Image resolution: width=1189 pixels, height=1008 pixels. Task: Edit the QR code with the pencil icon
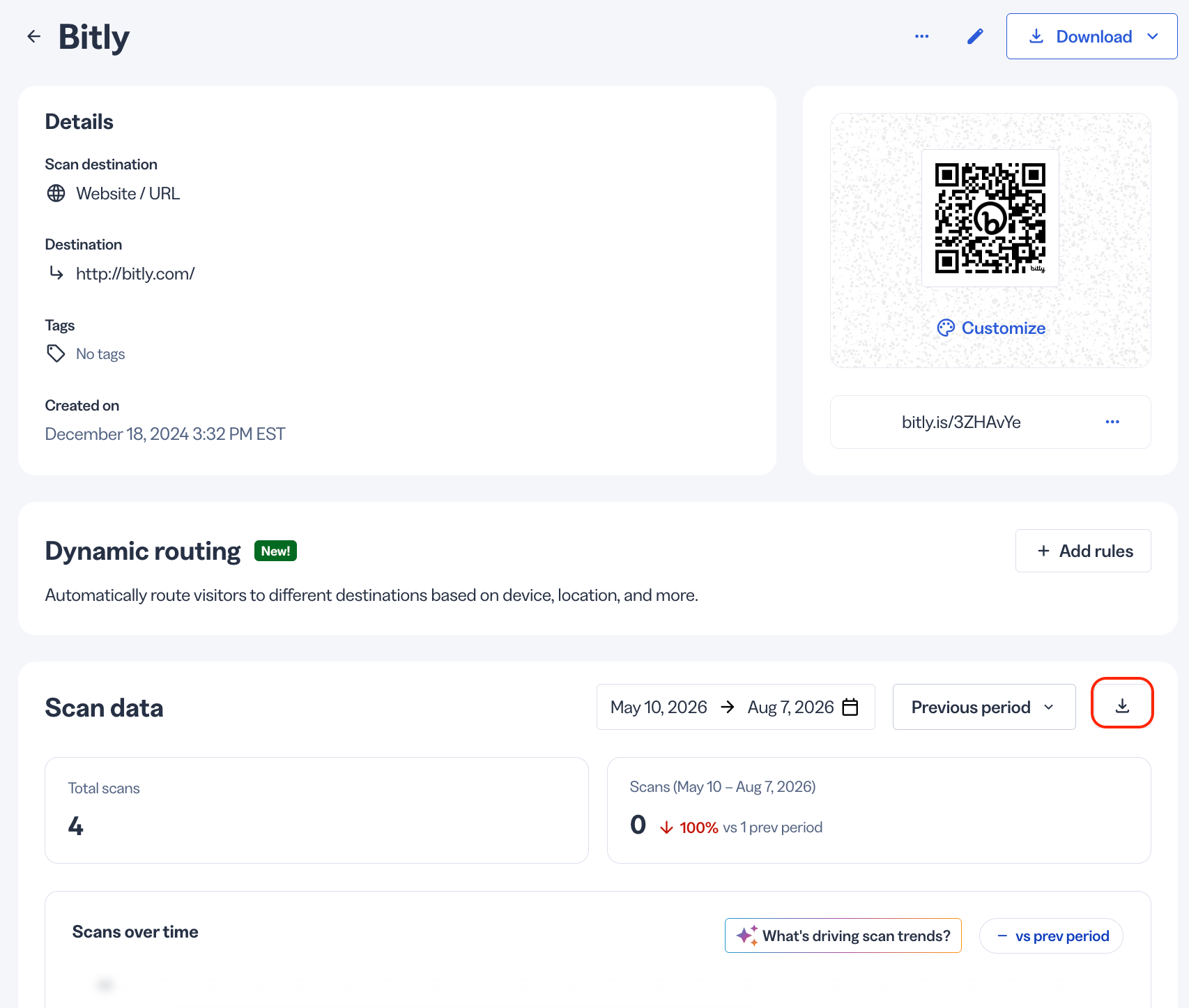(975, 36)
